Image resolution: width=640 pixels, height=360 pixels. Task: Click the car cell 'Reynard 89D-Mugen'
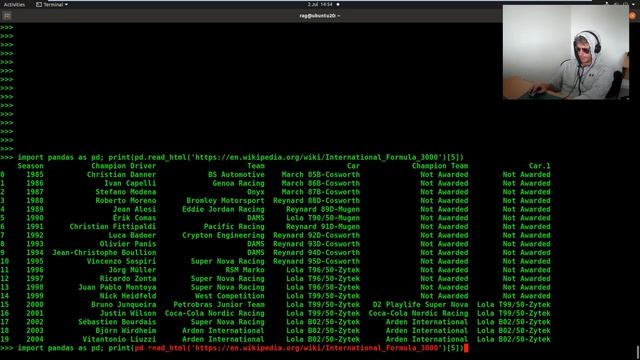point(323,209)
